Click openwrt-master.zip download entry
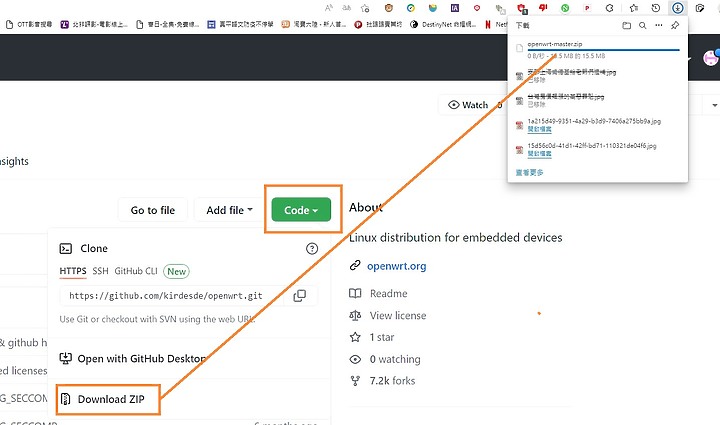Image resolution: width=720 pixels, height=425 pixels. click(597, 50)
